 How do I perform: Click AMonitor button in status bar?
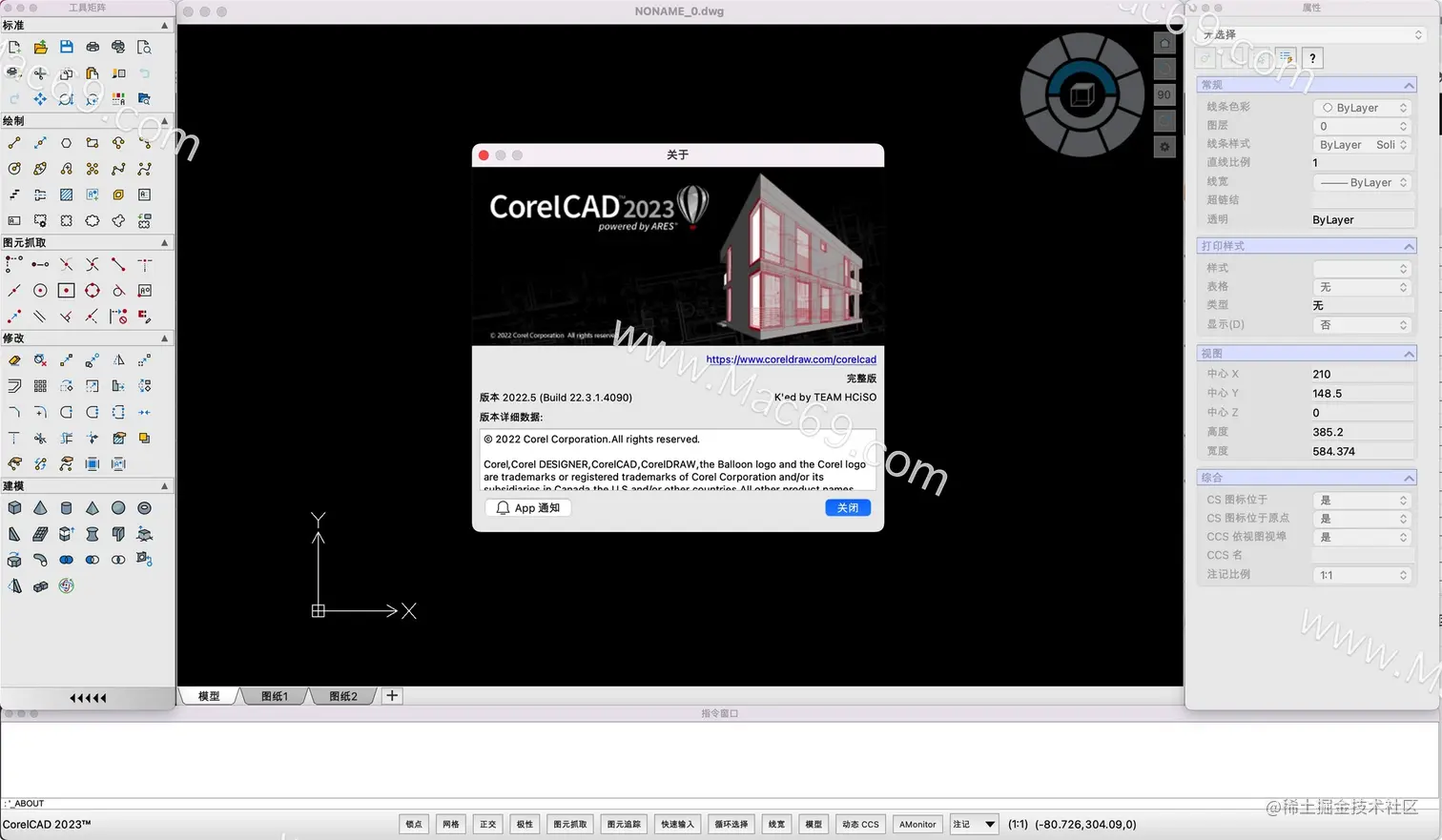point(917,824)
